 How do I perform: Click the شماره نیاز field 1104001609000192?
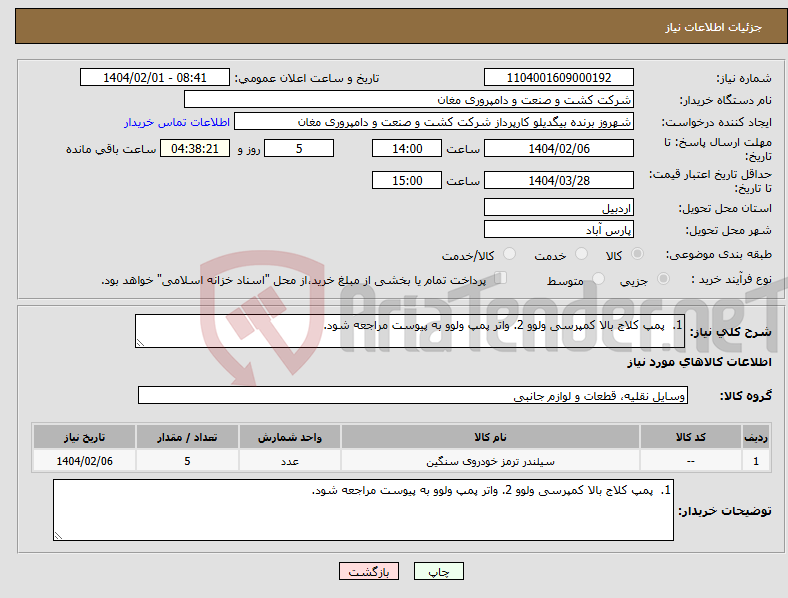click(558, 78)
